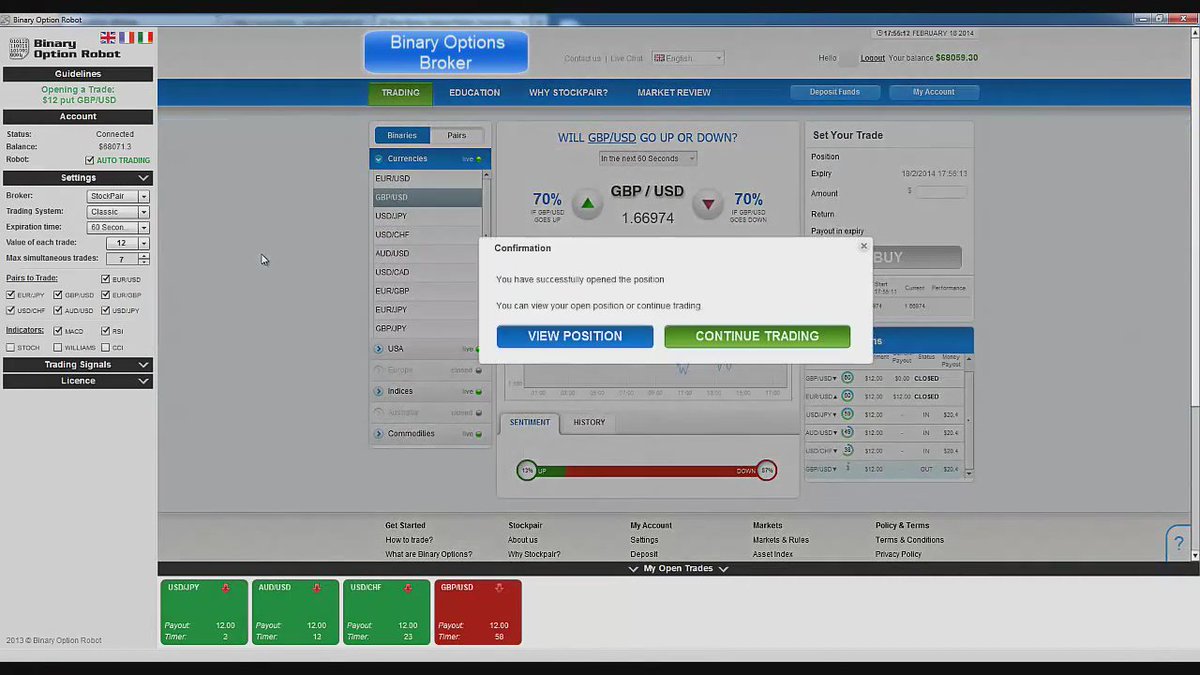Viewport: 1200px width, 675px height.
Task: Click the timer circle on USD/JPY position row
Action: [x=847, y=414]
